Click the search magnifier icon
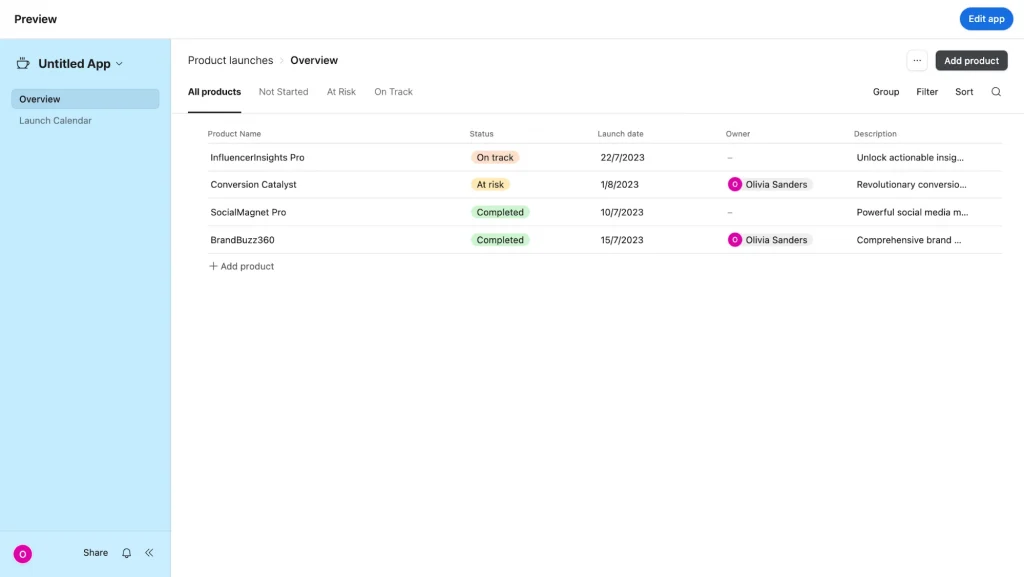Image resolution: width=1024 pixels, height=577 pixels. pyautogui.click(x=996, y=92)
